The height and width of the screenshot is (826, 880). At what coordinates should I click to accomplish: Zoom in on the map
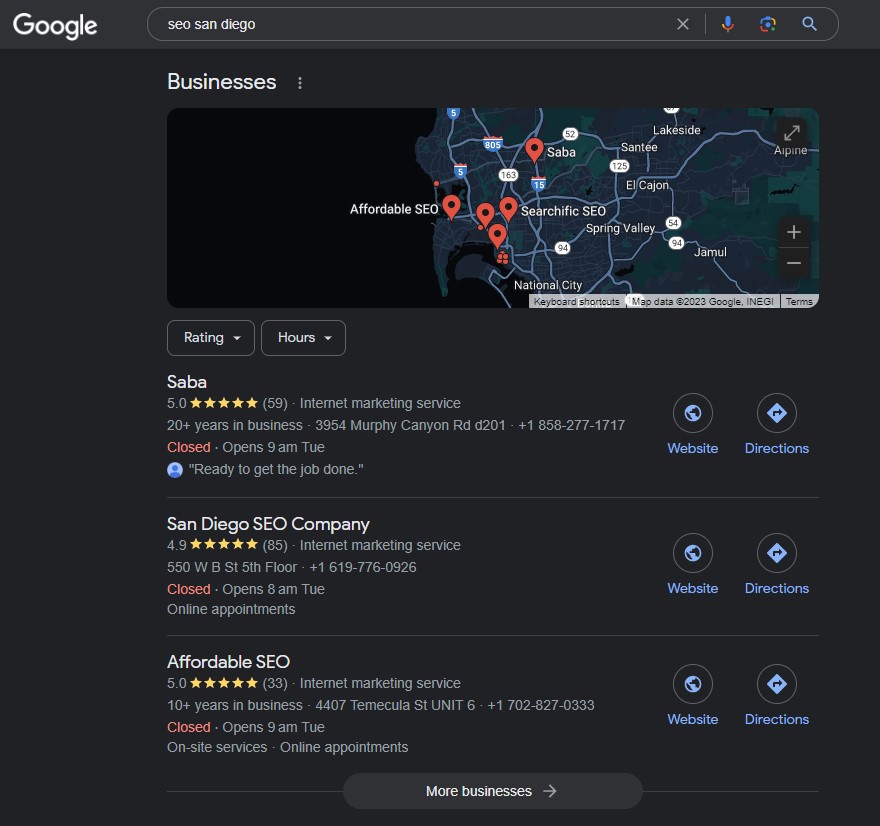pos(793,232)
